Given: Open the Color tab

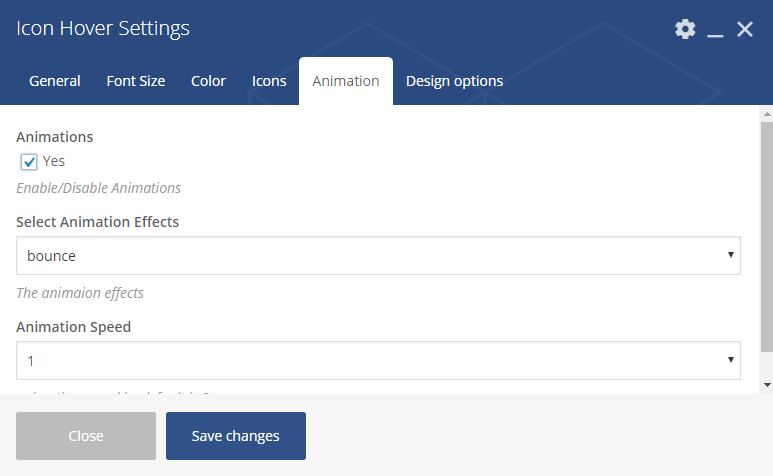Looking at the screenshot, I should click(209, 81).
